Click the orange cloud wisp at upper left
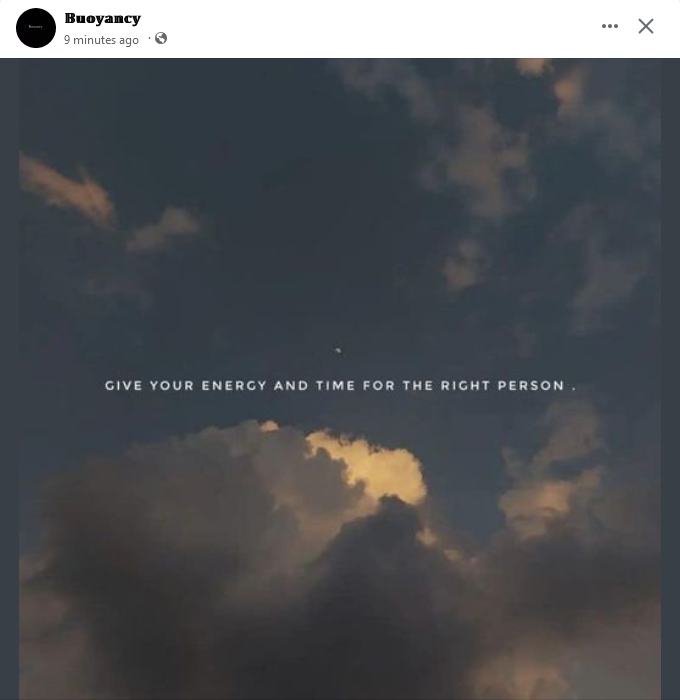 click(x=67, y=190)
